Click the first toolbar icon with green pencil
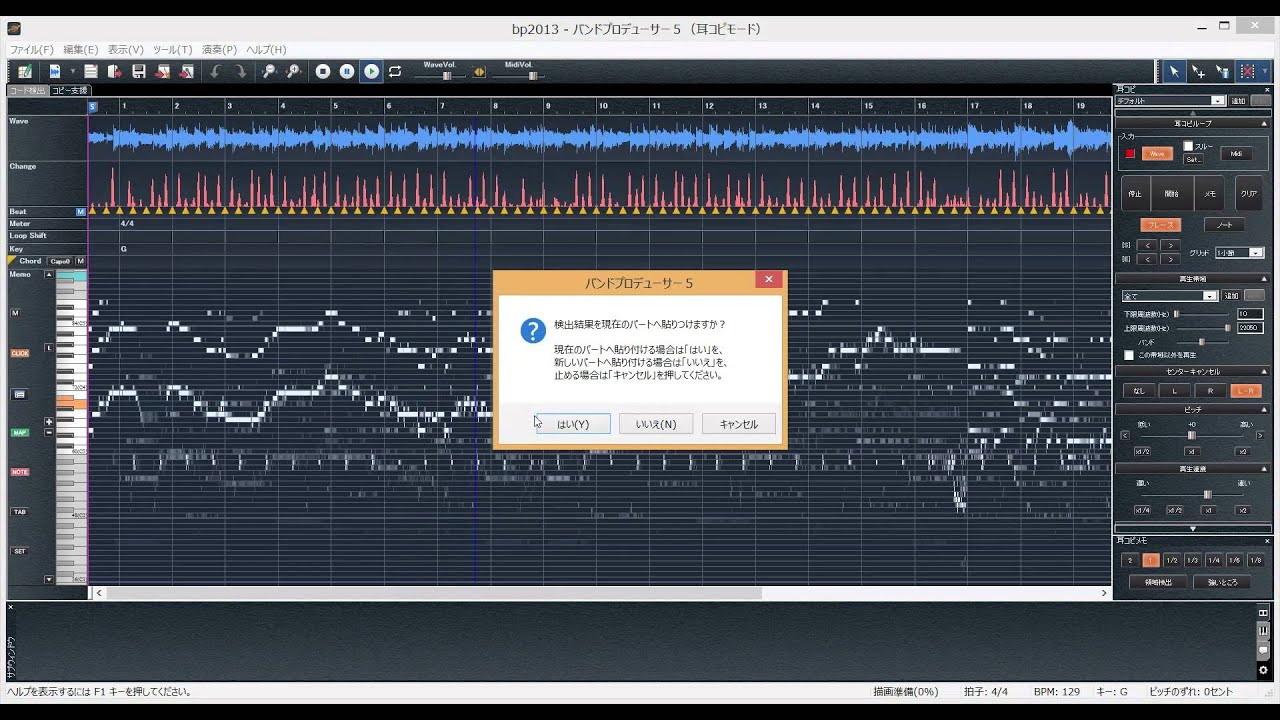Image resolution: width=1280 pixels, height=720 pixels. tap(25, 71)
